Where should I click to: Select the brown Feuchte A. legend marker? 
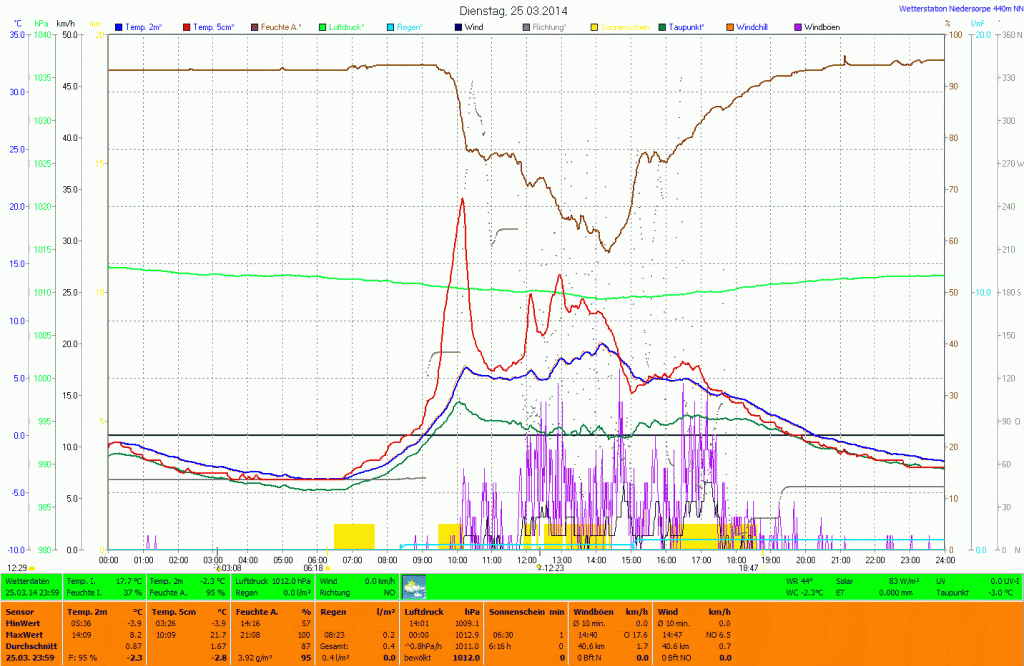(255, 24)
